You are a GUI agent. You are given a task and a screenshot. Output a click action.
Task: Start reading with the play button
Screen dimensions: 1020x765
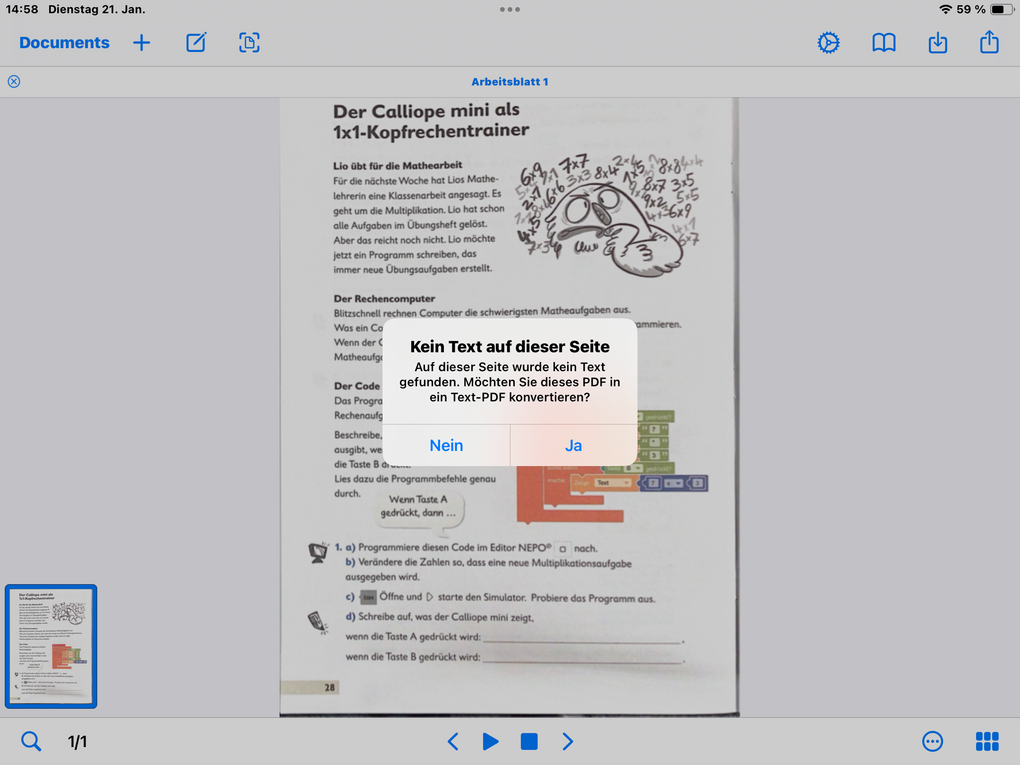(x=490, y=741)
